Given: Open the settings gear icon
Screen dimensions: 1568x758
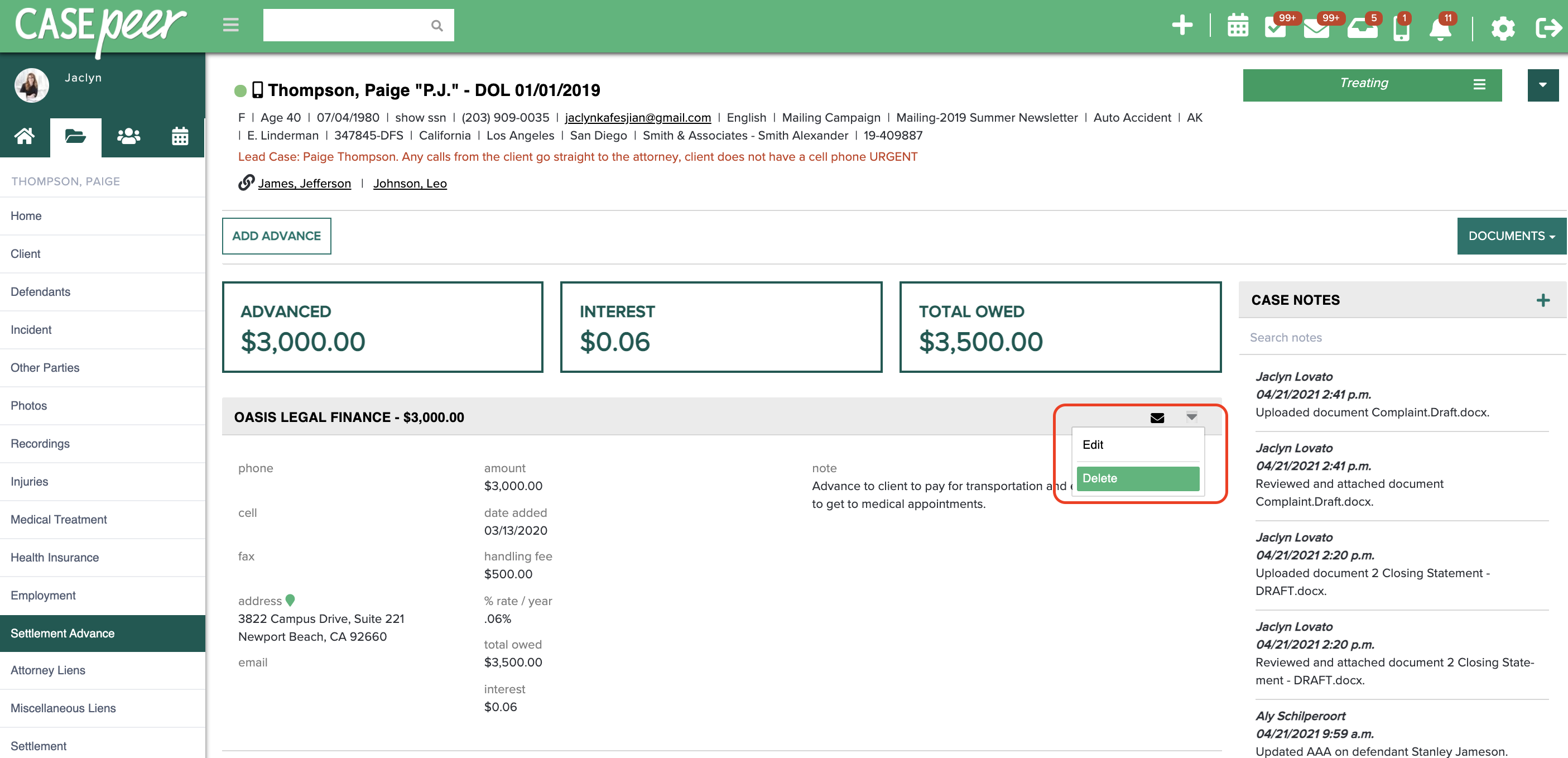Looking at the screenshot, I should (x=1503, y=28).
